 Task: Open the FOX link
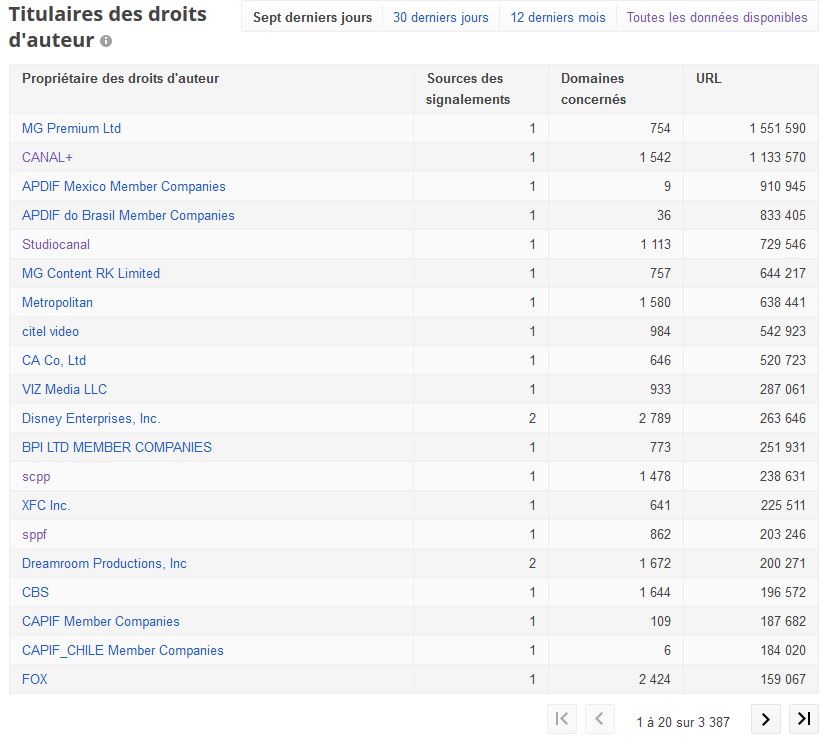pyautogui.click(x=35, y=680)
